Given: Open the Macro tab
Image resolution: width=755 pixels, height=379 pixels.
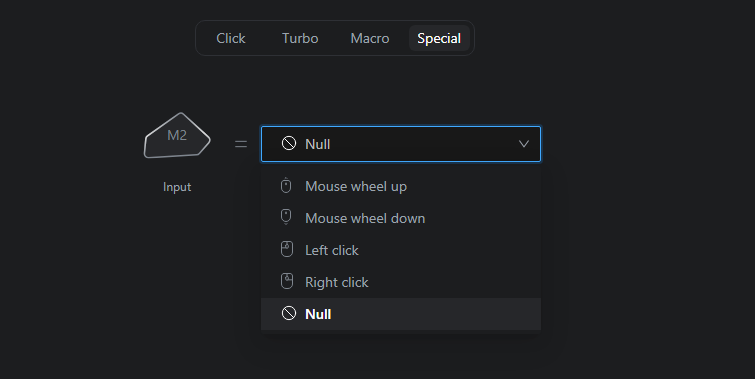Looking at the screenshot, I should click(x=370, y=38).
